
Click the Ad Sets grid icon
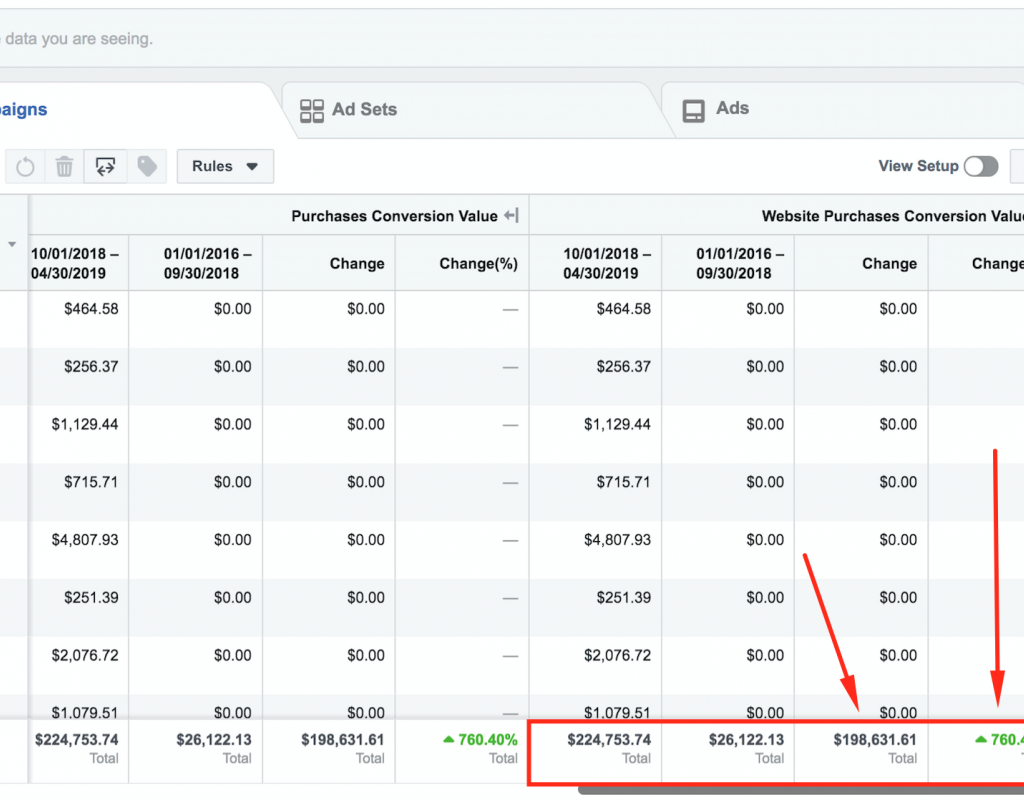(x=312, y=110)
